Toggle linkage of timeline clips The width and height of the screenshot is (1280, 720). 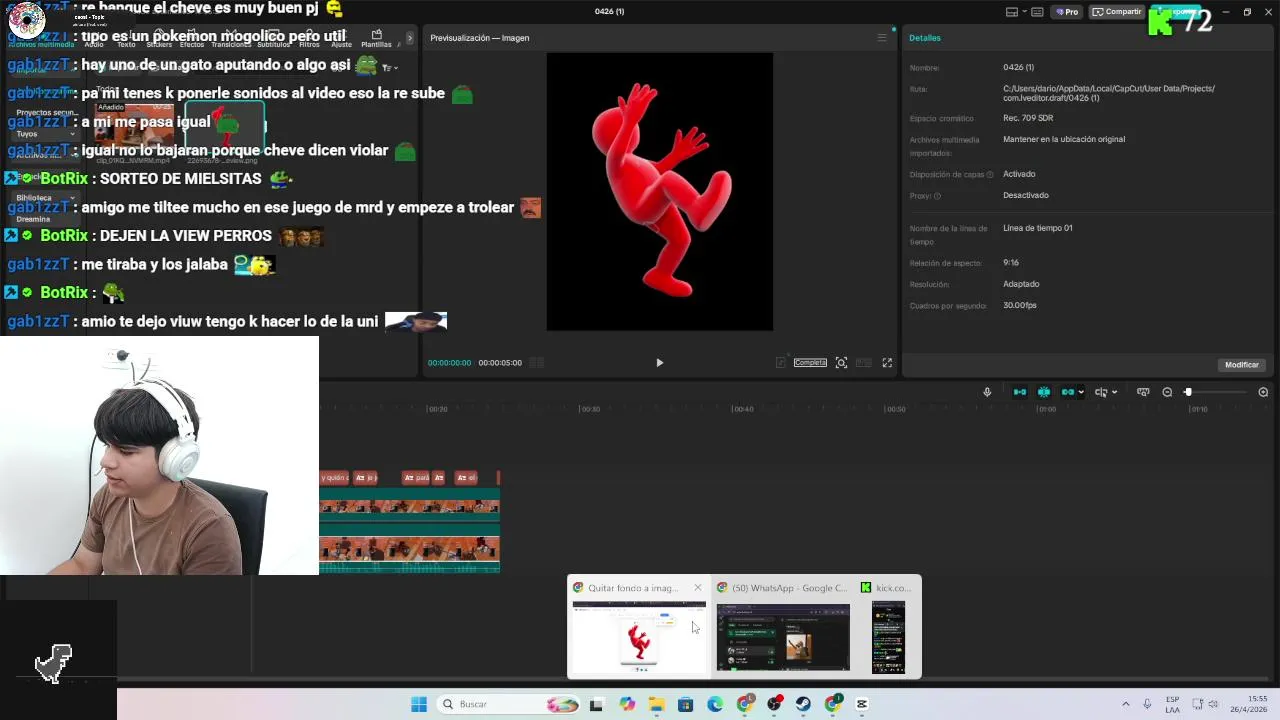pyautogui.click(x=1068, y=392)
